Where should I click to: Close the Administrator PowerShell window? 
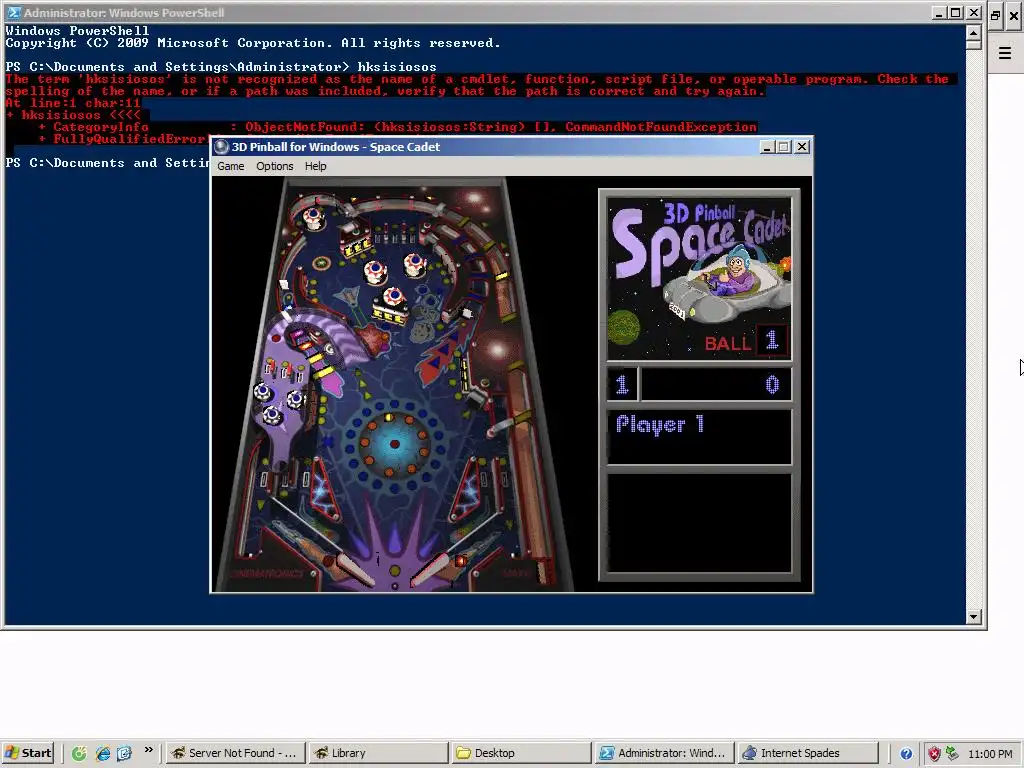pyautogui.click(x=973, y=12)
